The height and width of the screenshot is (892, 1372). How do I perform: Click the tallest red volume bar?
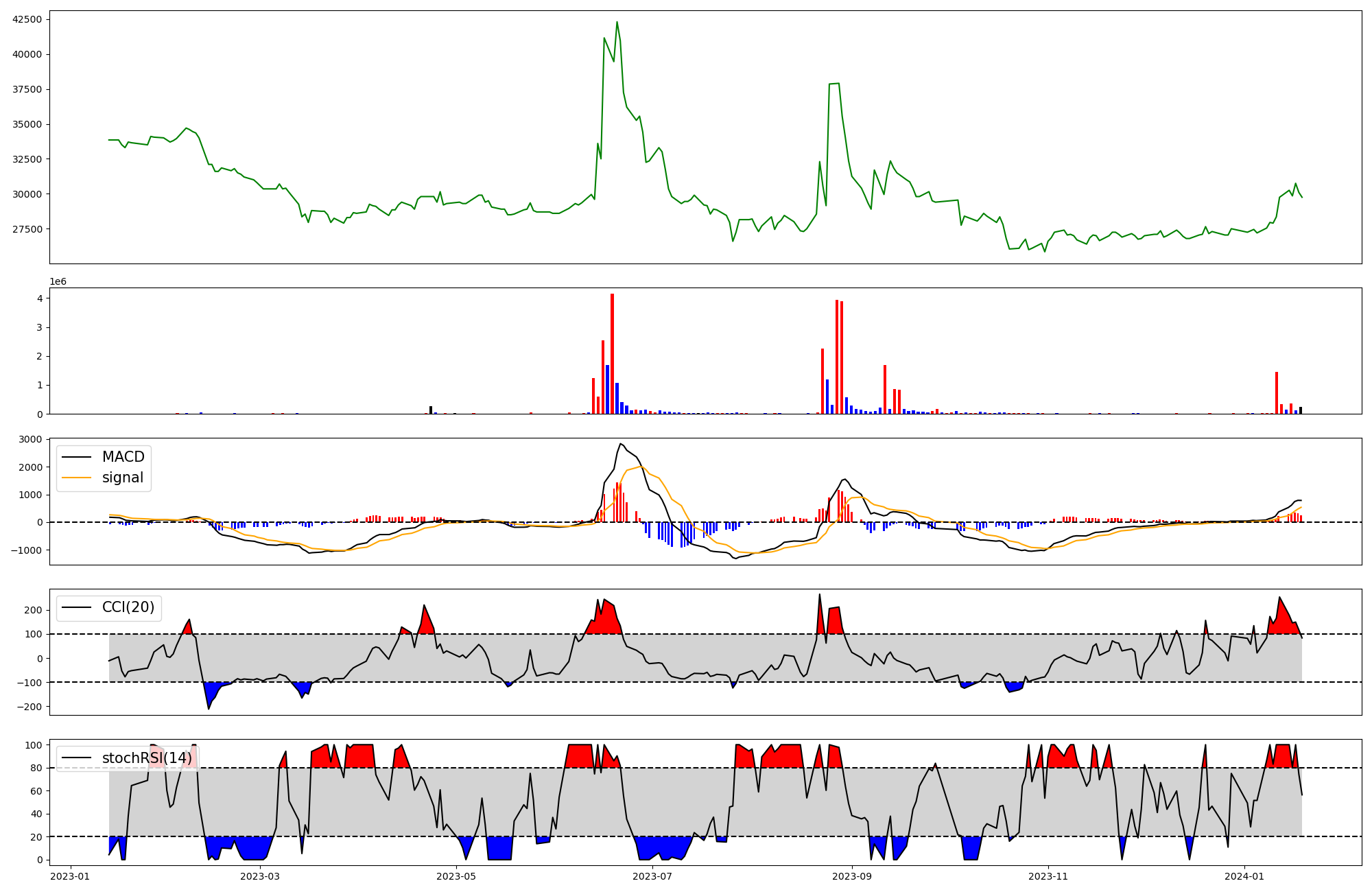pos(612,353)
